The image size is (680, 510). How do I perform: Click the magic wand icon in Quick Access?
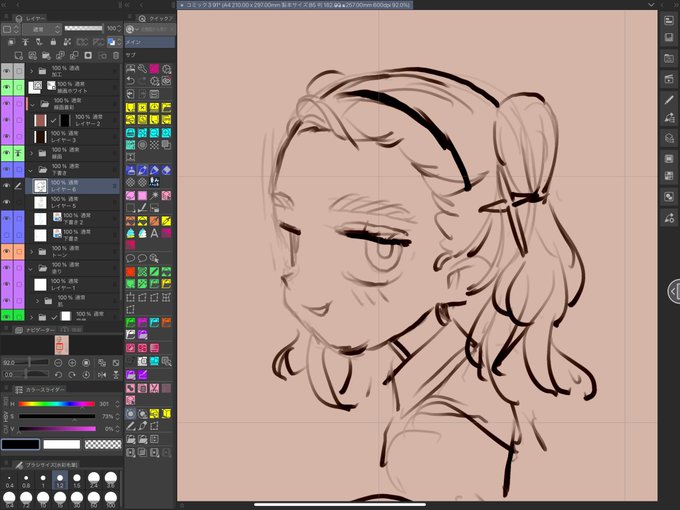(x=154, y=195)
